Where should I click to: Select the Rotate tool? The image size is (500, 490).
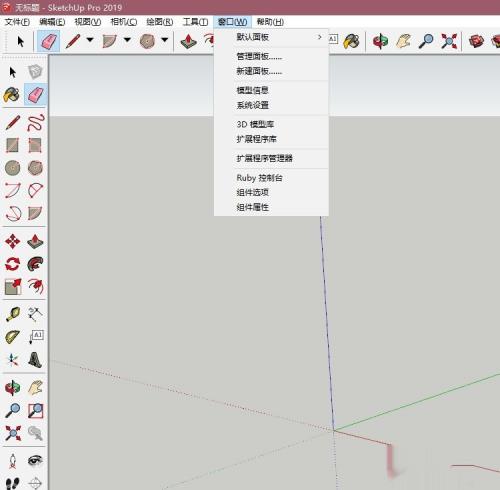pos(13,264)
